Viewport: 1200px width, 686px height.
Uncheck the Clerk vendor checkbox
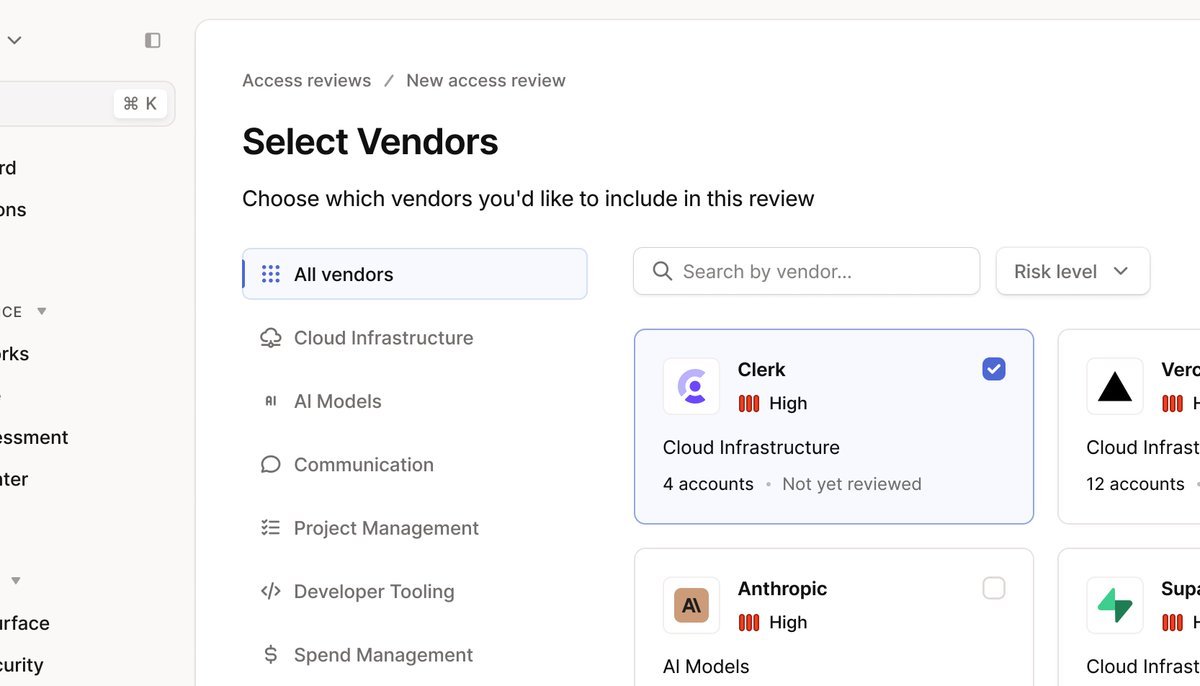[x=993, y=369]
